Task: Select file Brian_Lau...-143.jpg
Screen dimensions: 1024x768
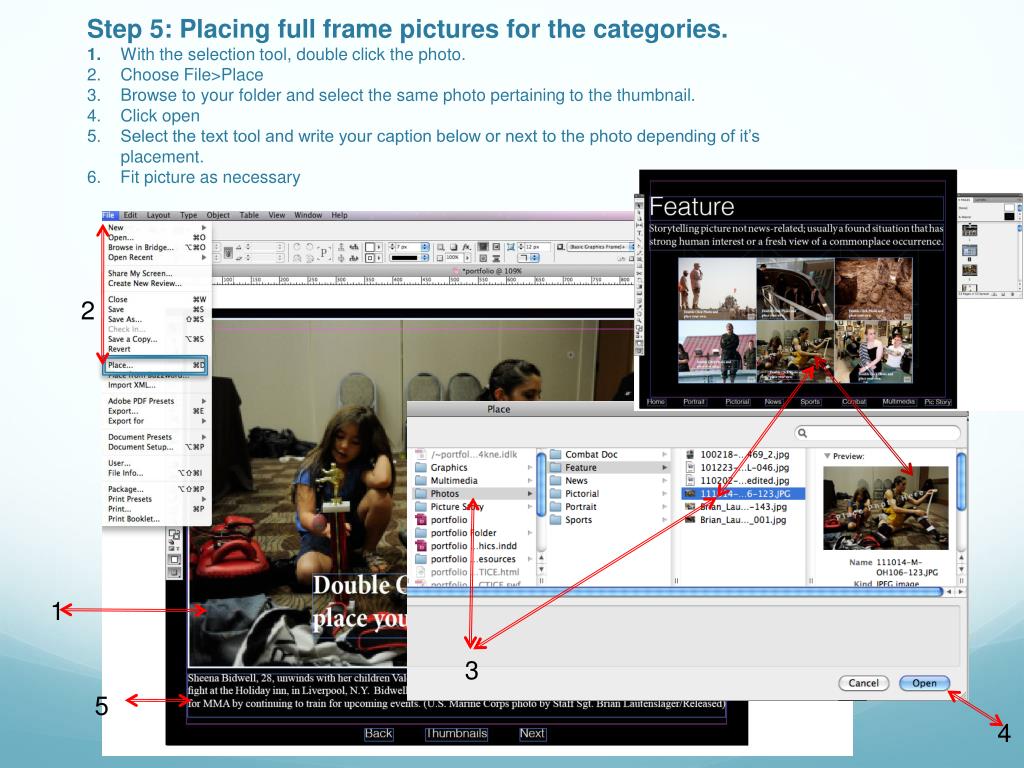Action: (x=744, y=507)
